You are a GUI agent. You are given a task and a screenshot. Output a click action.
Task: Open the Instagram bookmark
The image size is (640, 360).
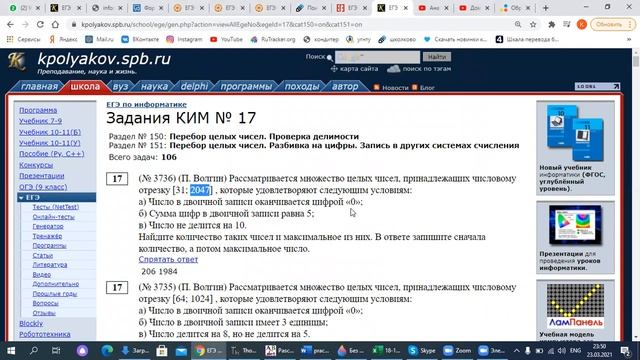(x=184, y=39)
